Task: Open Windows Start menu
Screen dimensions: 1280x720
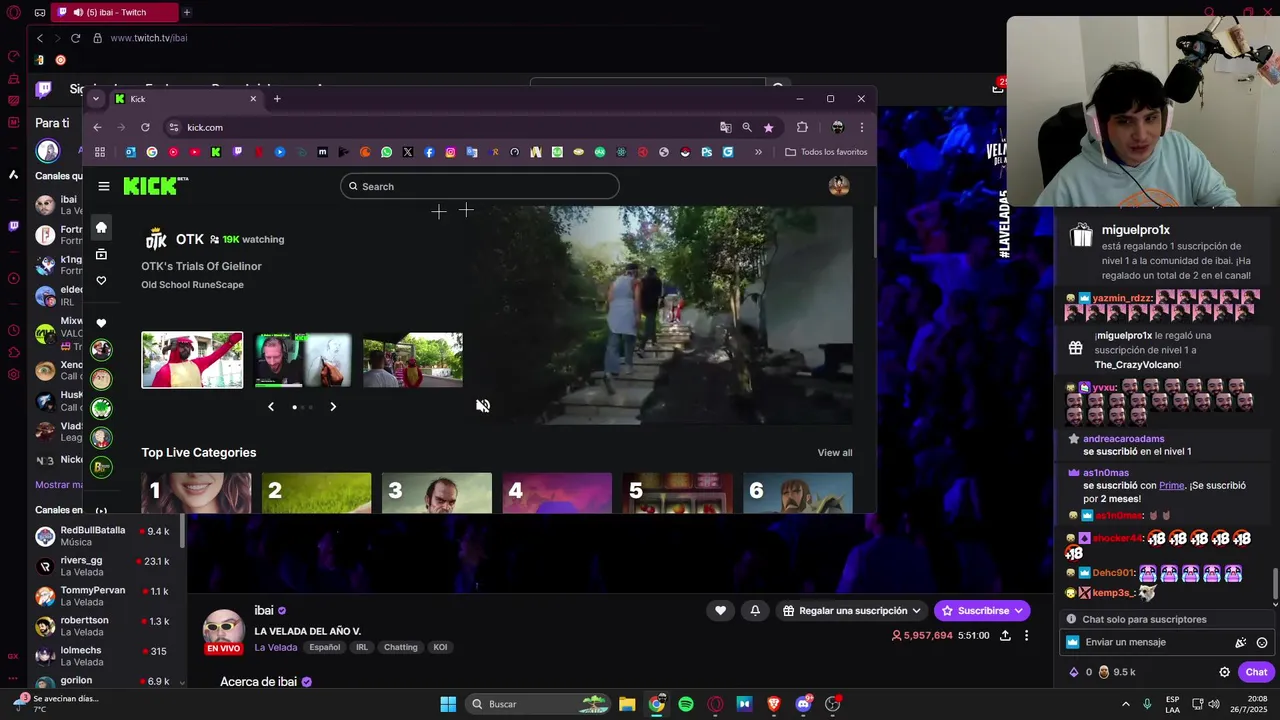Action: 448,704
